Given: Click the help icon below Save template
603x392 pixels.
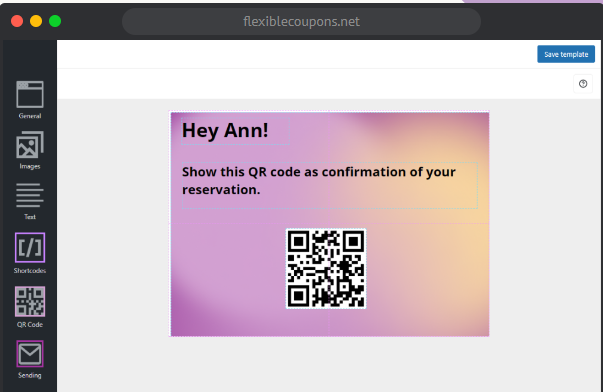Looking at the screenshot, I should 583,84.
